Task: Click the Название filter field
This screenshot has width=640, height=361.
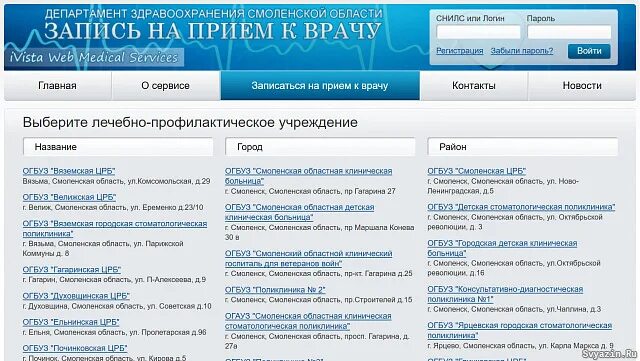Action: tap(118, 147)
